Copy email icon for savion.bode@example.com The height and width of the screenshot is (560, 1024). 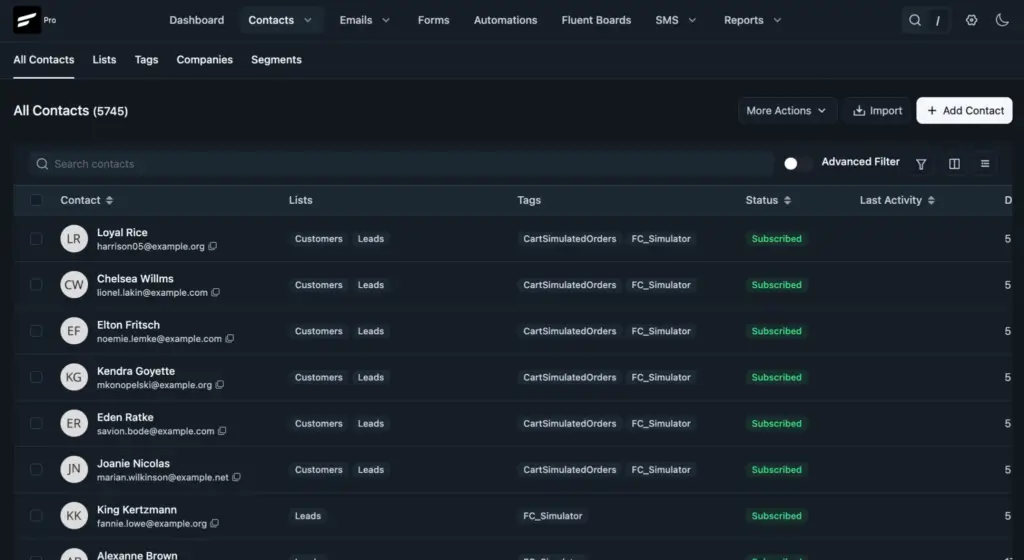222,431
